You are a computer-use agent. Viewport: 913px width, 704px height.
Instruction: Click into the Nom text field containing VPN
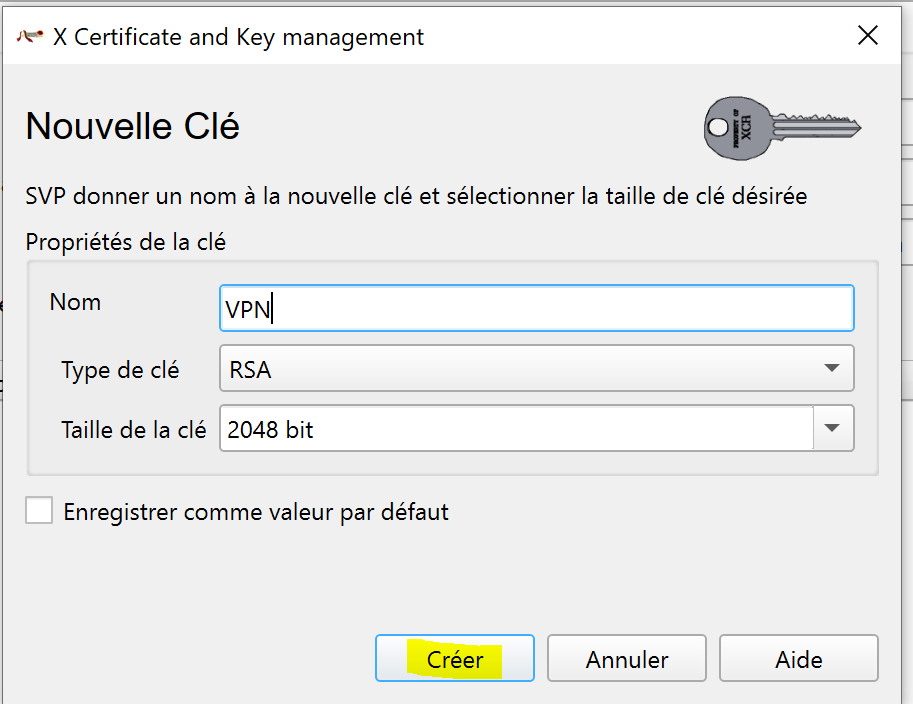(535, 308)
